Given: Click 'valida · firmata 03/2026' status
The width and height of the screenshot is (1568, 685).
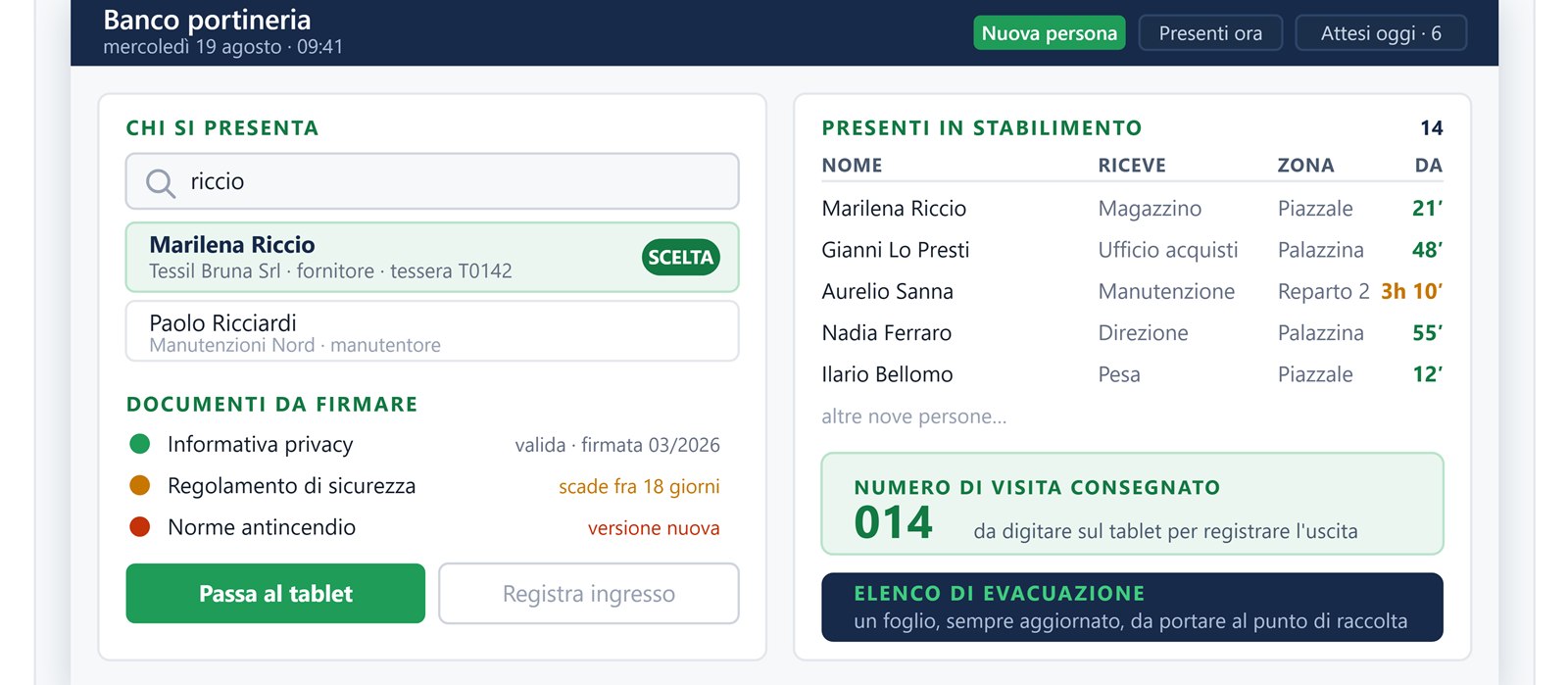Looking at the screenshot, I should [617, 445].
